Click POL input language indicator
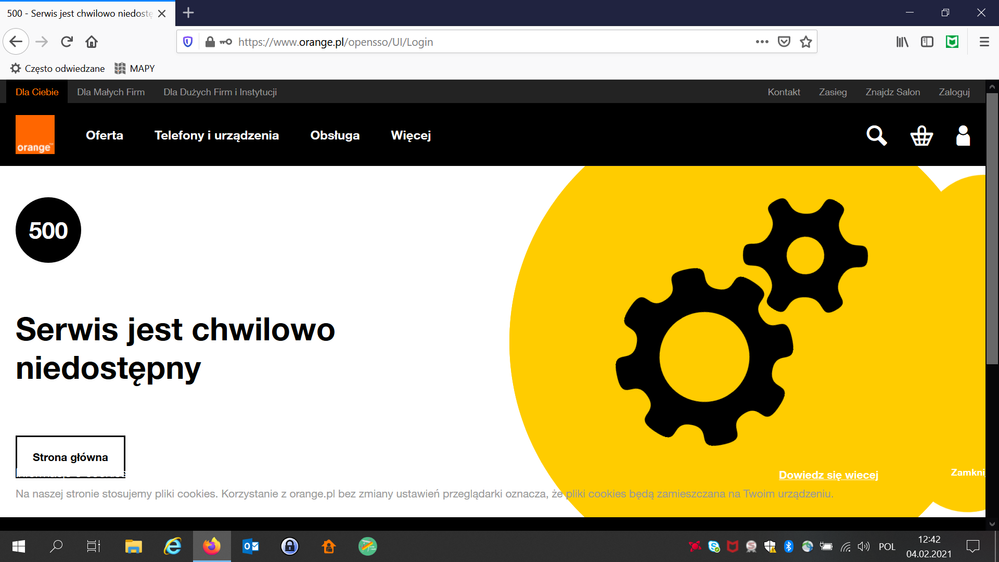Image resolution: width=999 pixels, height=562 pixels. 887,547
